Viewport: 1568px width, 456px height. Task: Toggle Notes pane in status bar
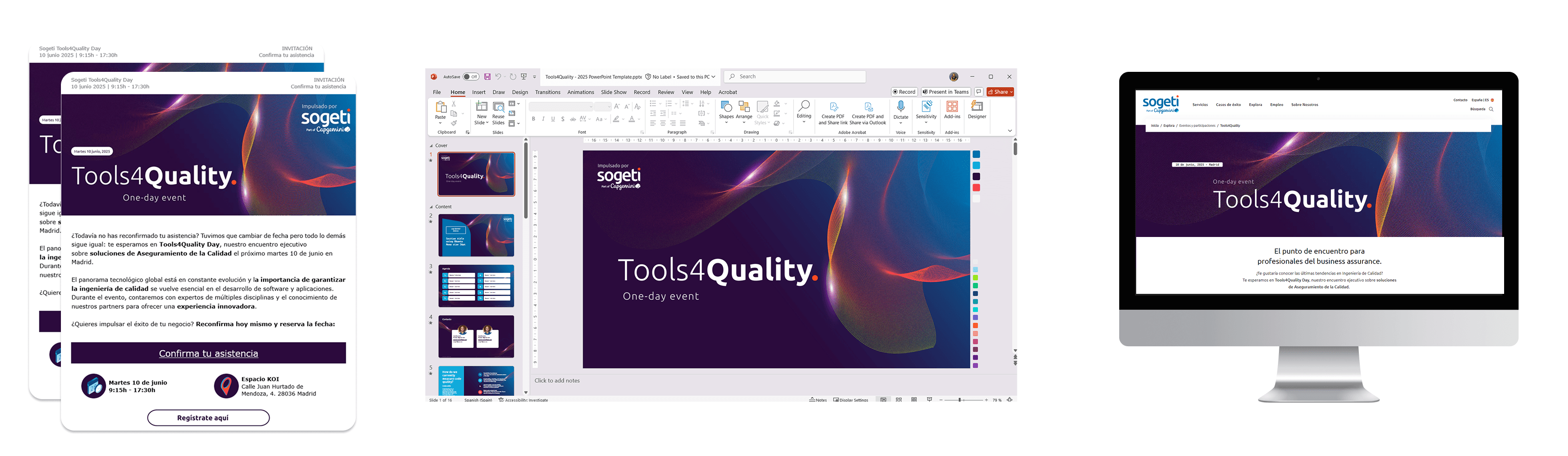(818, 400)
